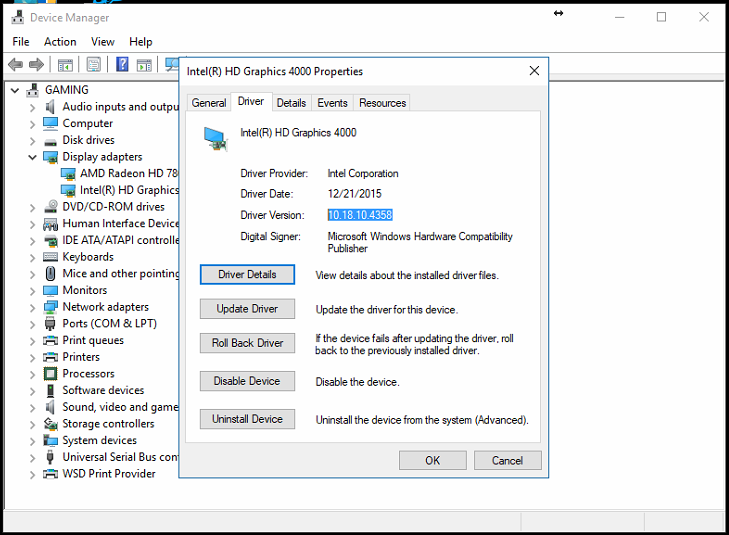This screenshot has height=535, width=729.
Task: Click the Properties toolbar icon
Action: 93,65
